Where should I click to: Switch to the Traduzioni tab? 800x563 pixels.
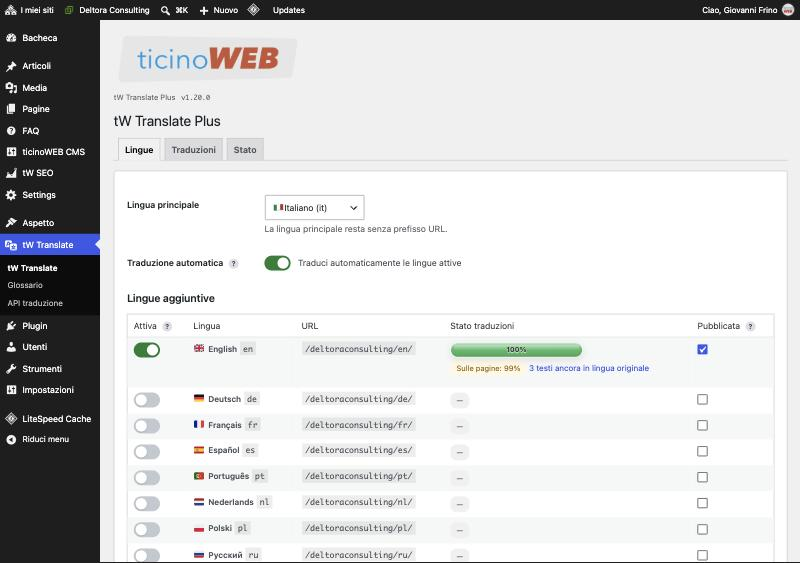[193, 150]
